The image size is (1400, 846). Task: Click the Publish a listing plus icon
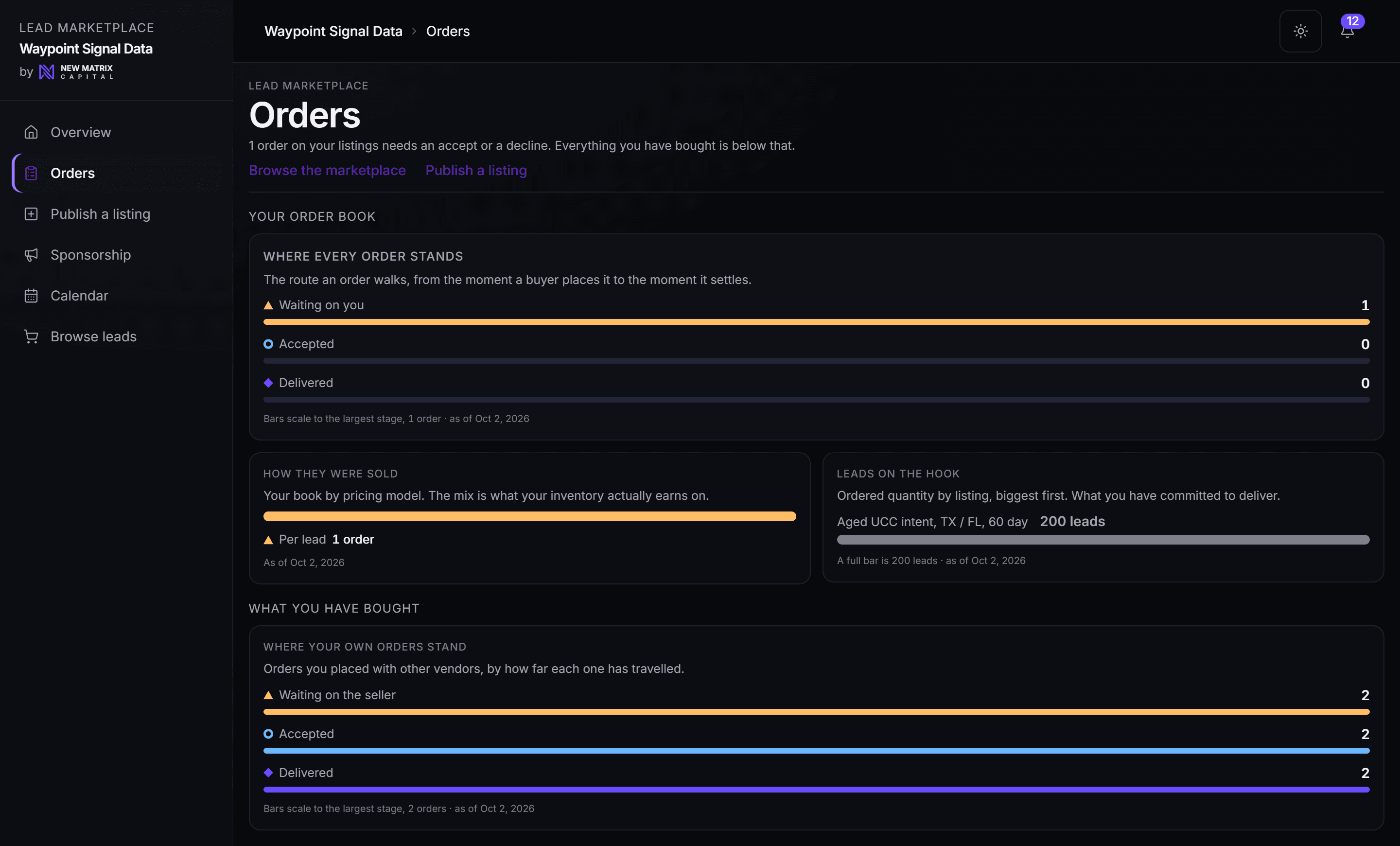click(x=31, y=213)
